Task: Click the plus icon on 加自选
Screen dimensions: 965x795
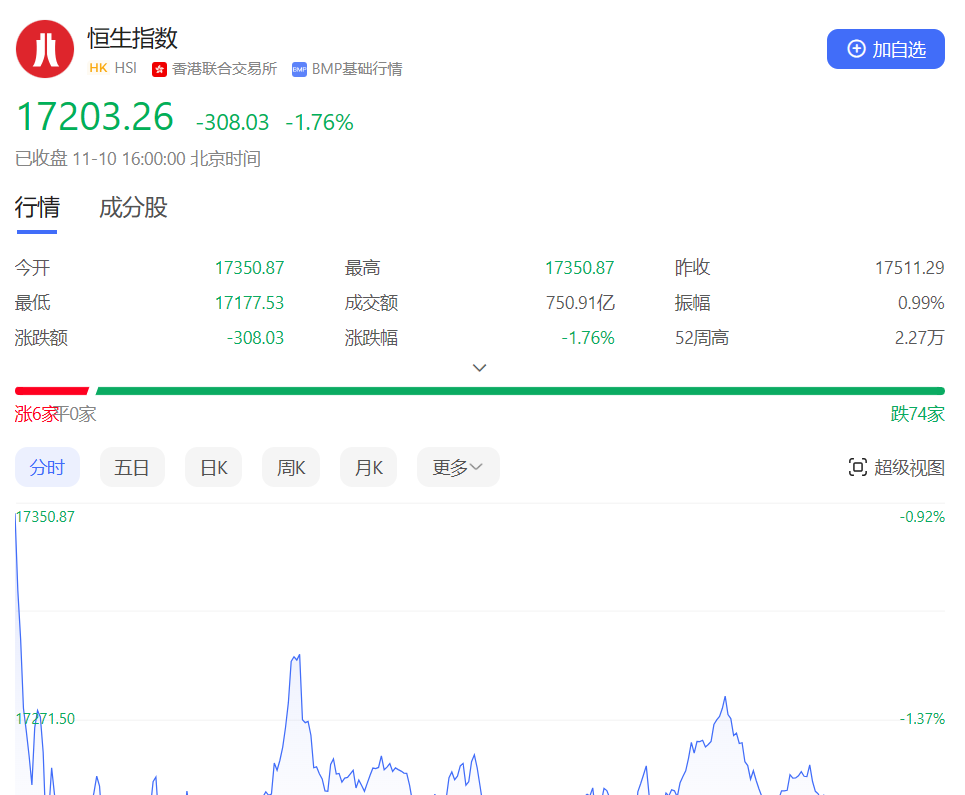Action: tap(856, 49)
